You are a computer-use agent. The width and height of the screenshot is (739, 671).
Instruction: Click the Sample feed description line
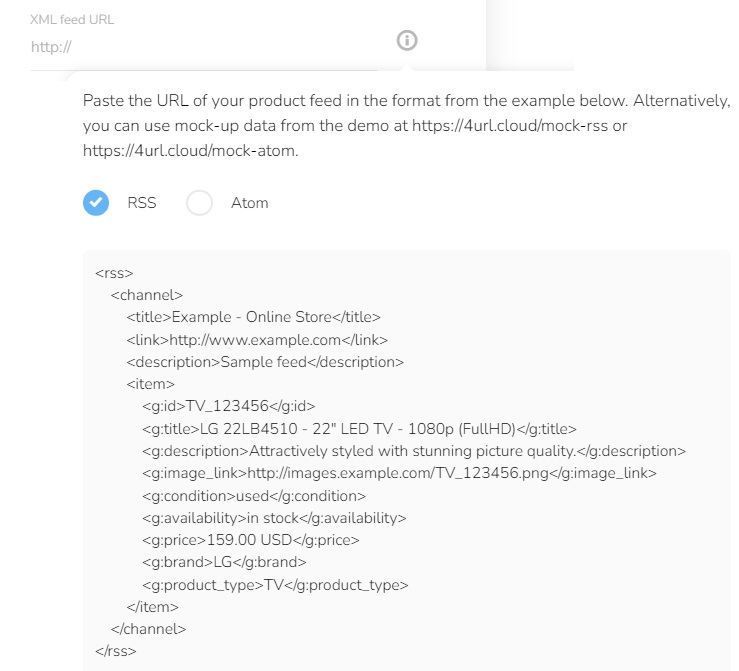[265, 362]
